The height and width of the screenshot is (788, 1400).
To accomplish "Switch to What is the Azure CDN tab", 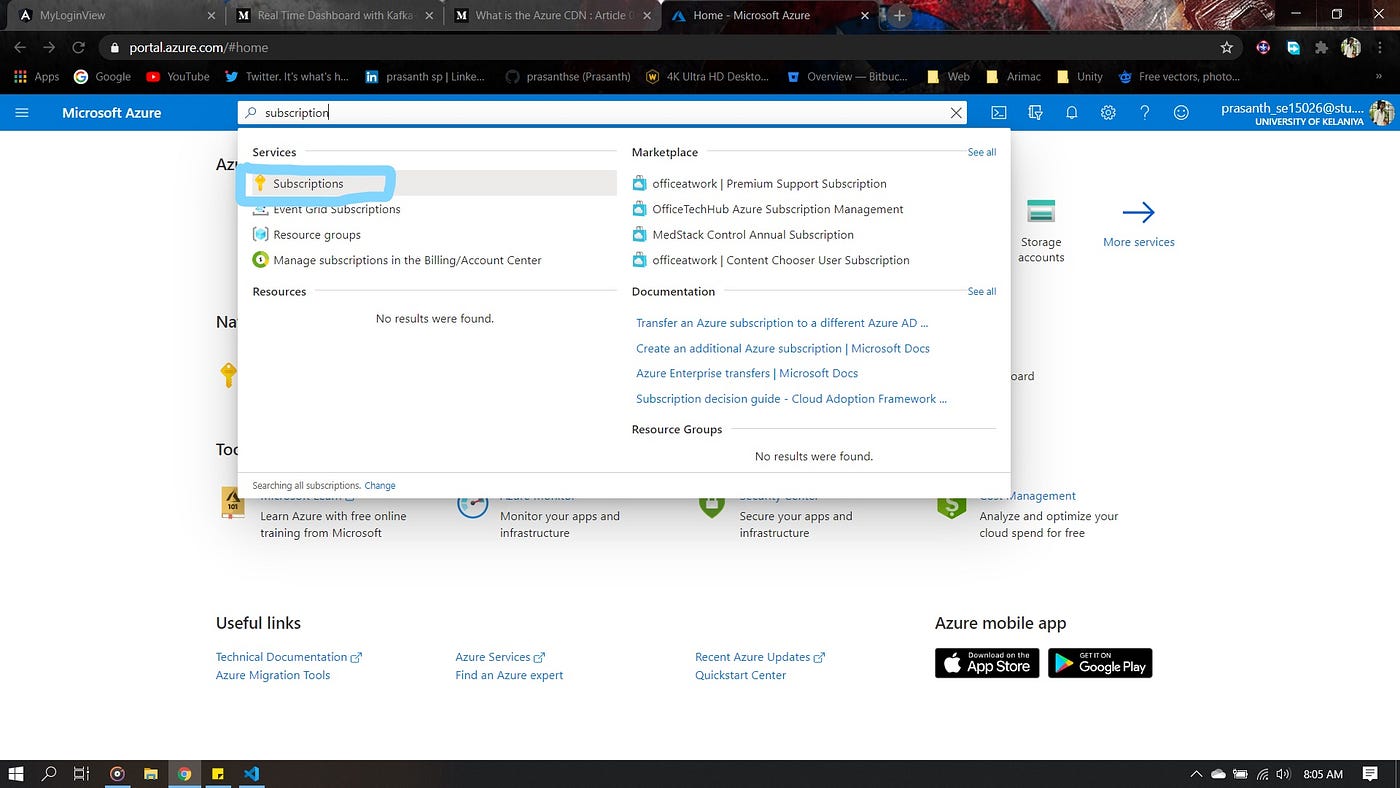I will pyautogui.click(x=553, y=15).
